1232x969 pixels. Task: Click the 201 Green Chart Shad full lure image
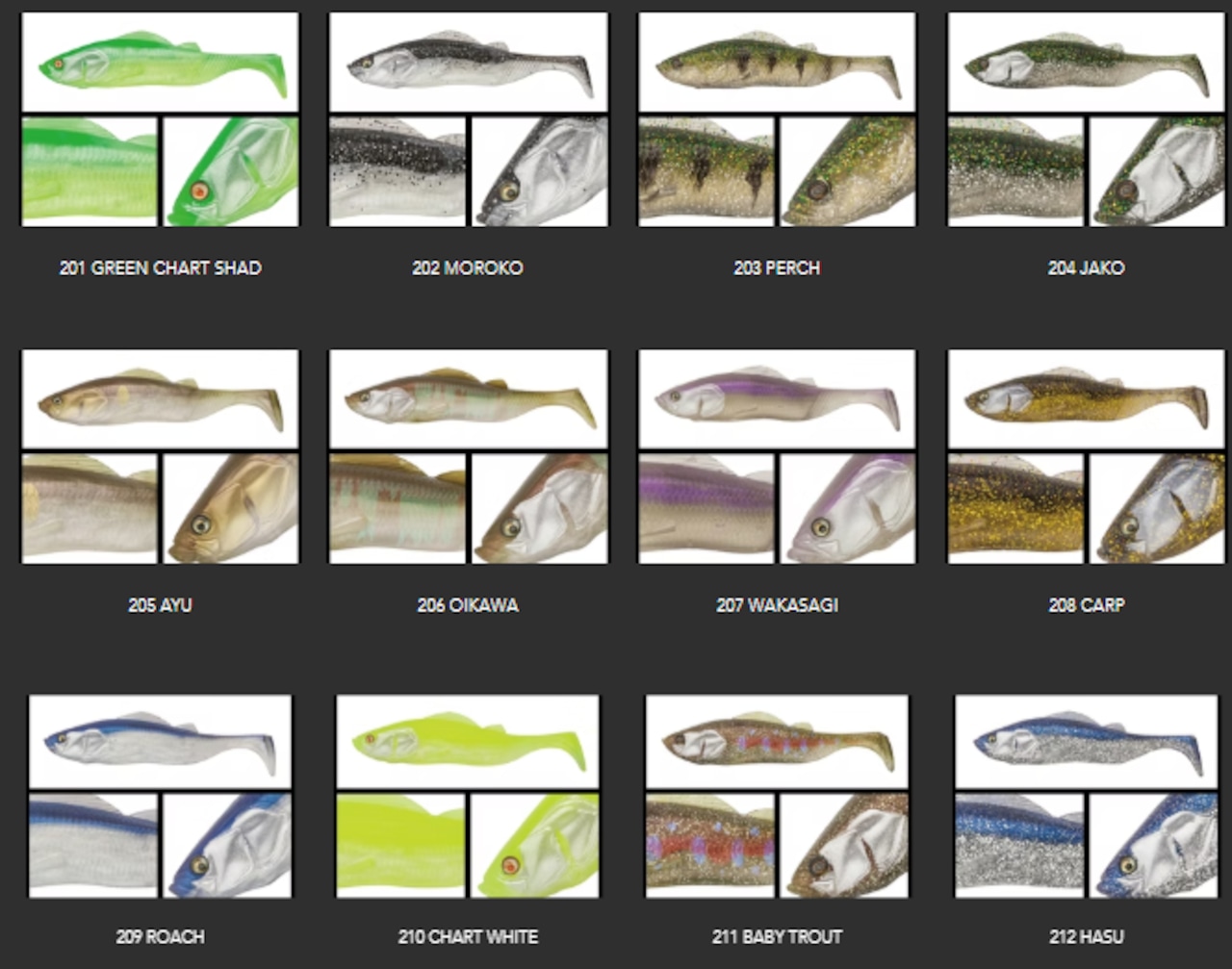[160, 63]
